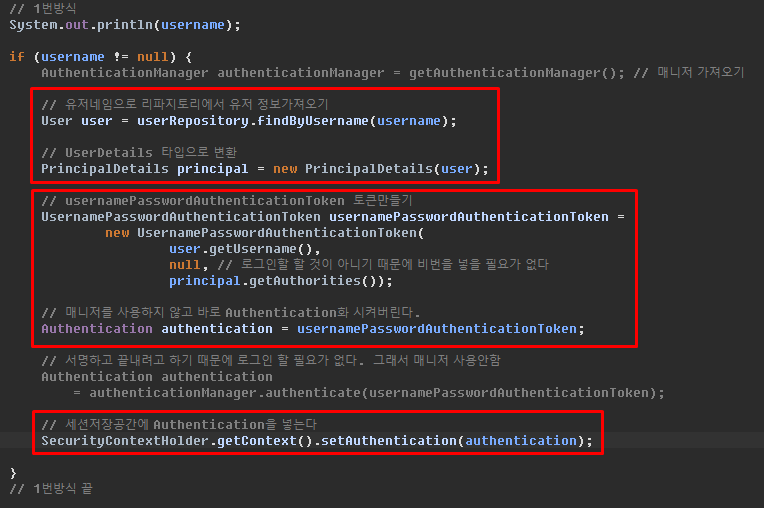Click the System.out.println(username) line

tap(125, 25)
